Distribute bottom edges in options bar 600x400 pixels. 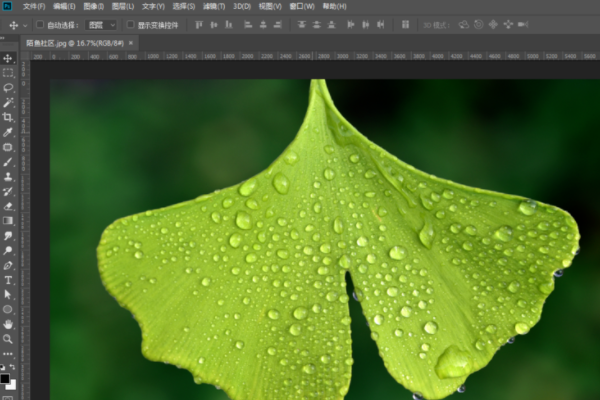[331, 25]
